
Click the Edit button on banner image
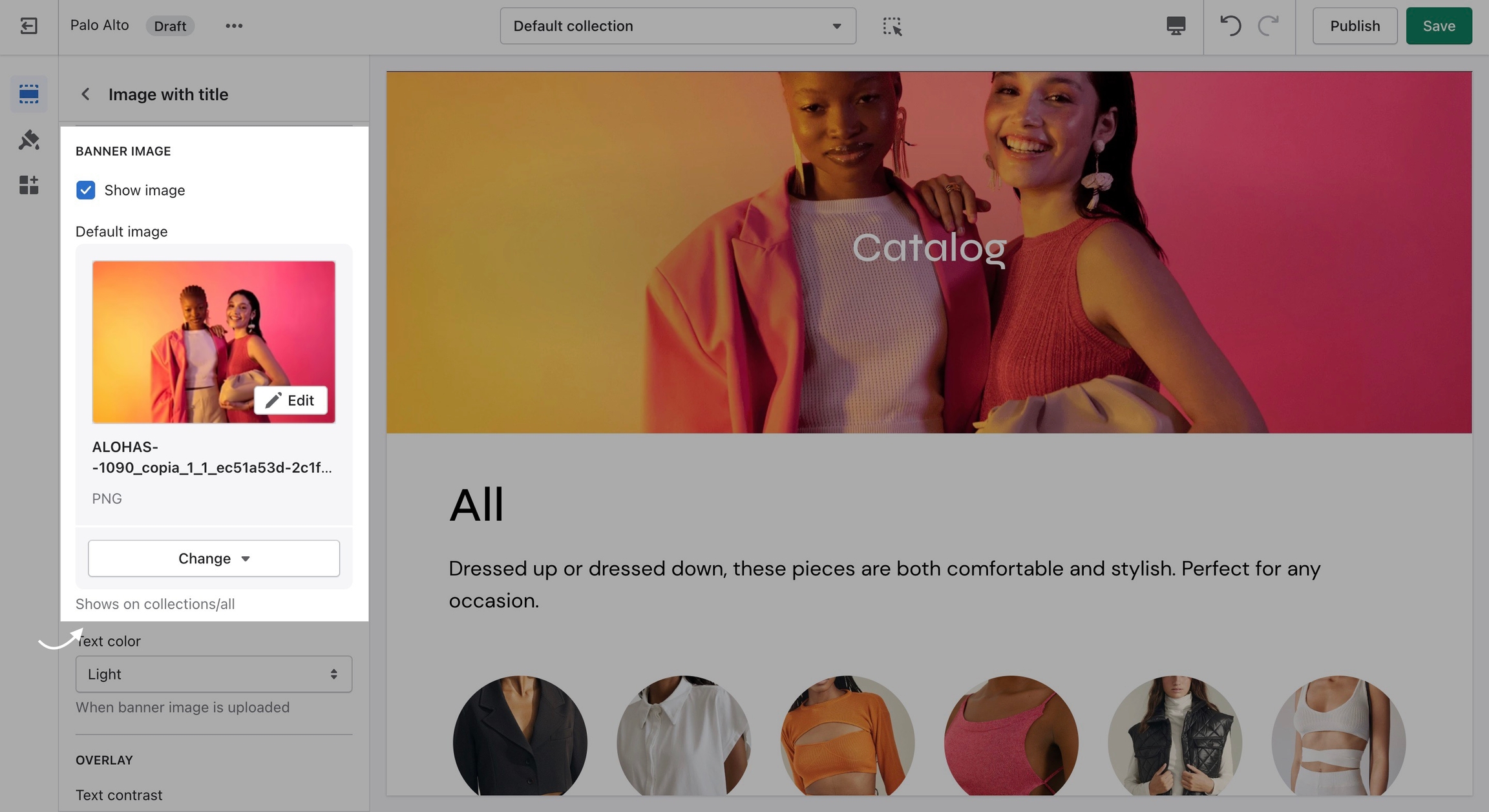click(x=290, y=401)
